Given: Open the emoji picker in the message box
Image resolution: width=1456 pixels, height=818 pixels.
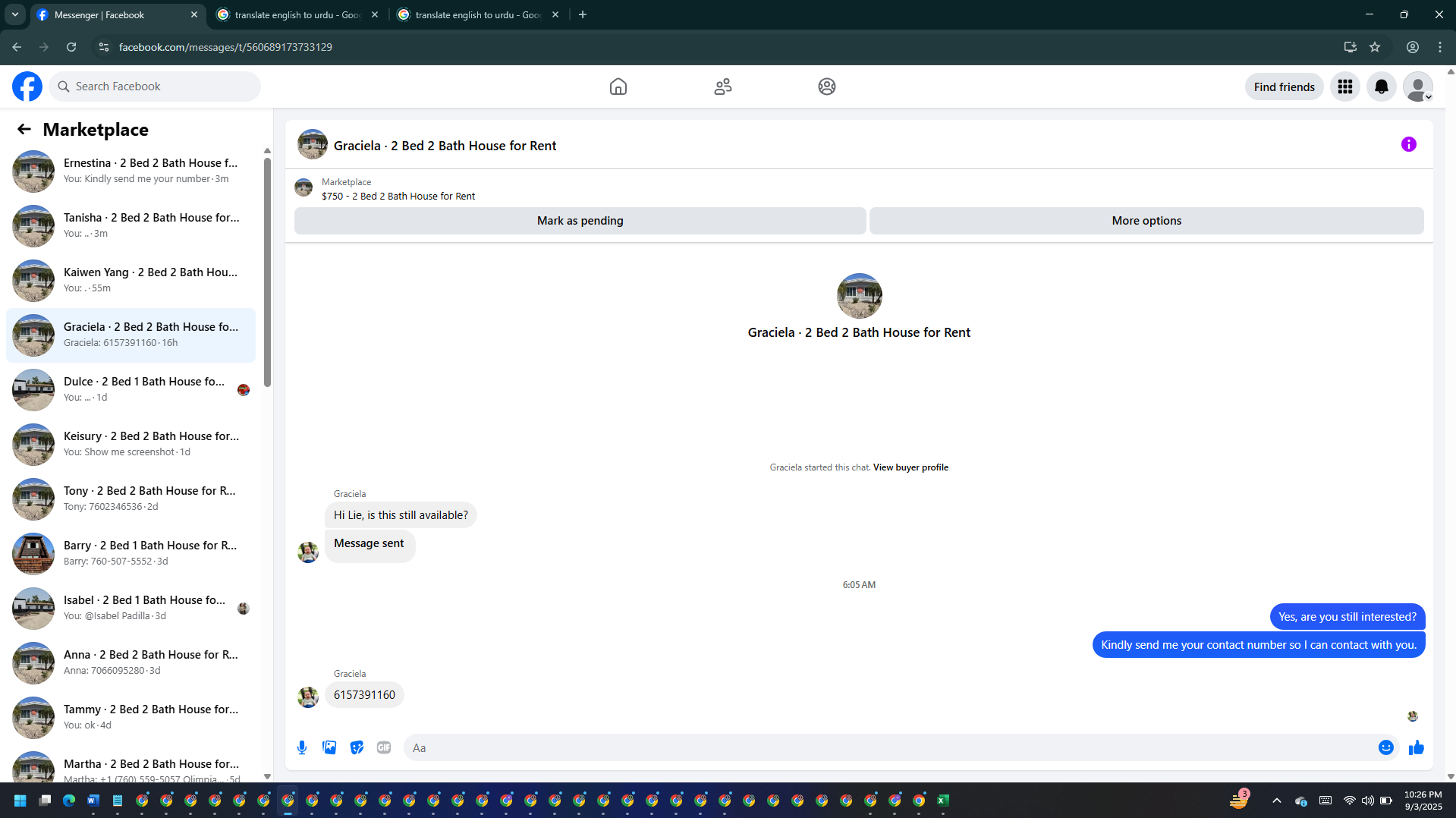Looking at the screenshot, I should tap(1386, 748).
